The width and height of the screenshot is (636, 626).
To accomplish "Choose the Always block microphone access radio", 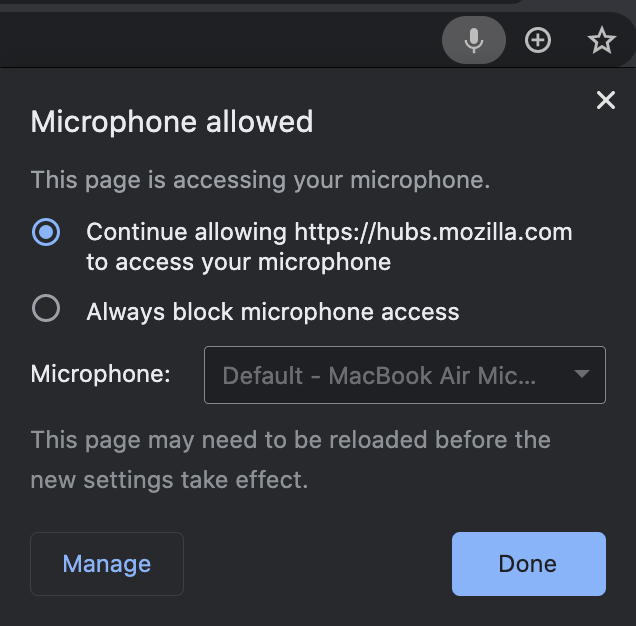I will (46, 309).
